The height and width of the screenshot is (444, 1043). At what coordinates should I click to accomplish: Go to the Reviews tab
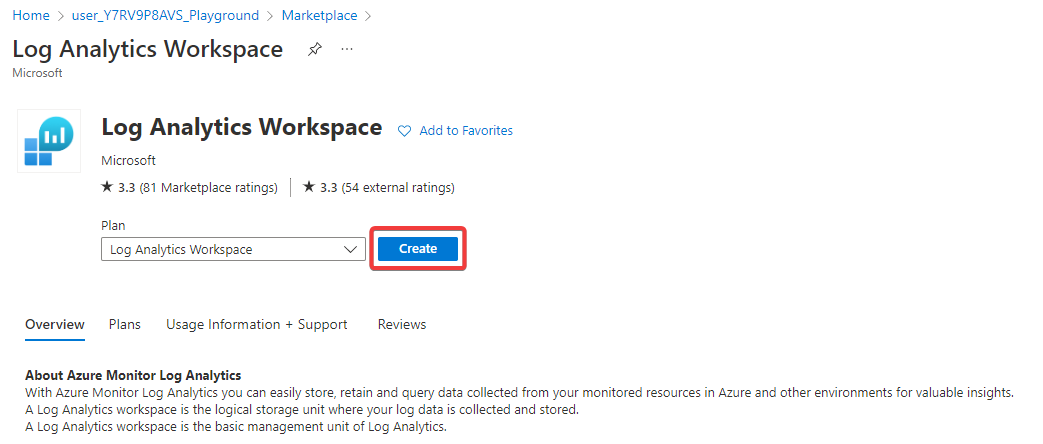[x=402, y=324]
